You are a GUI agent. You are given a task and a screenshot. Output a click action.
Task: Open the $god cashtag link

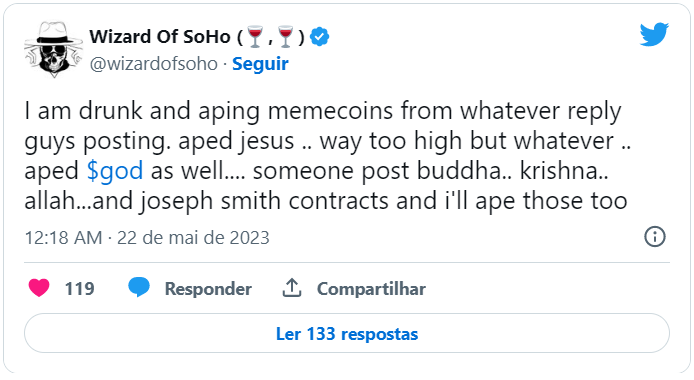(x=115, y=171)
